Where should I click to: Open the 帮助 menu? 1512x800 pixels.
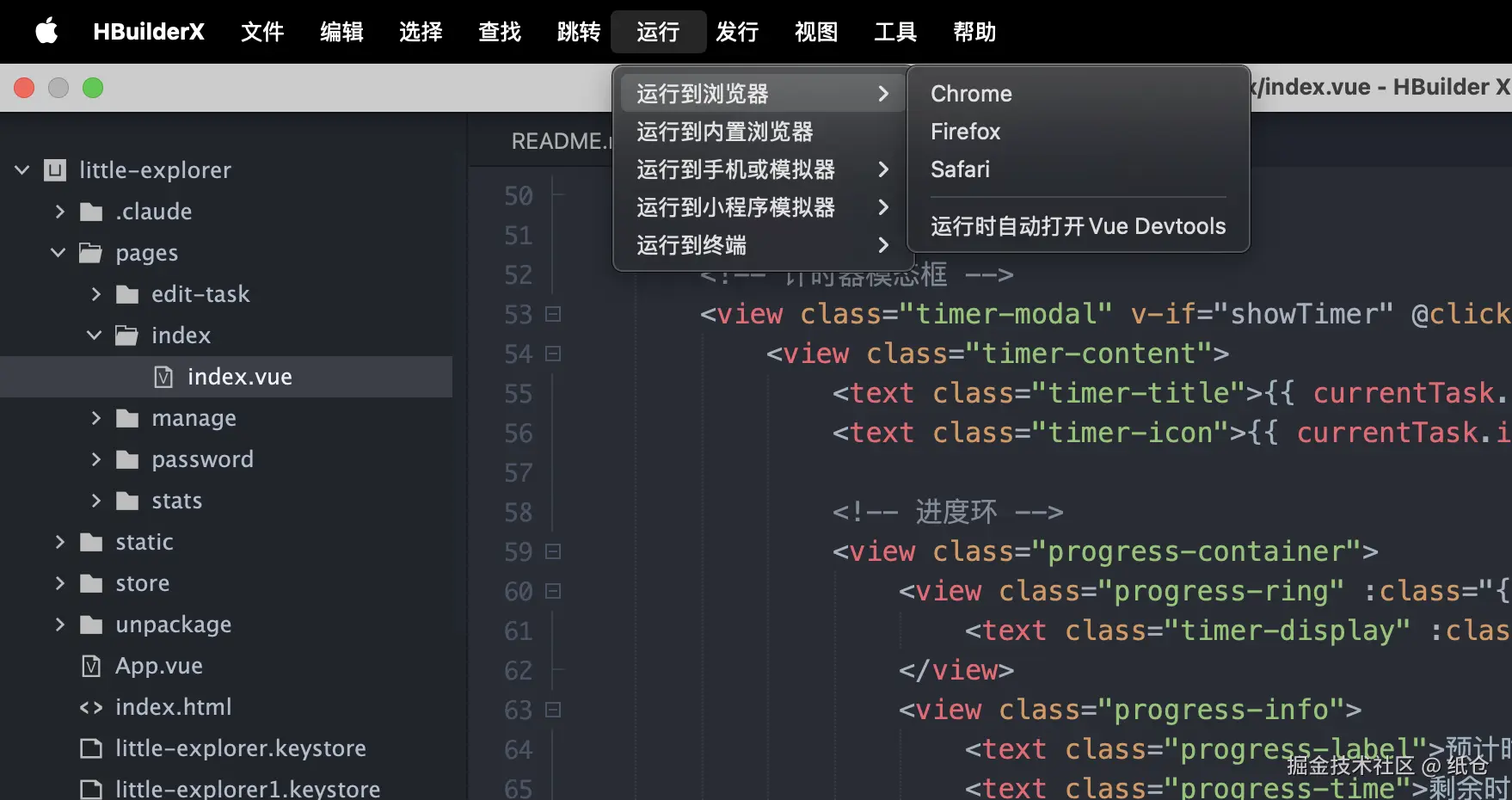[974, 32]
